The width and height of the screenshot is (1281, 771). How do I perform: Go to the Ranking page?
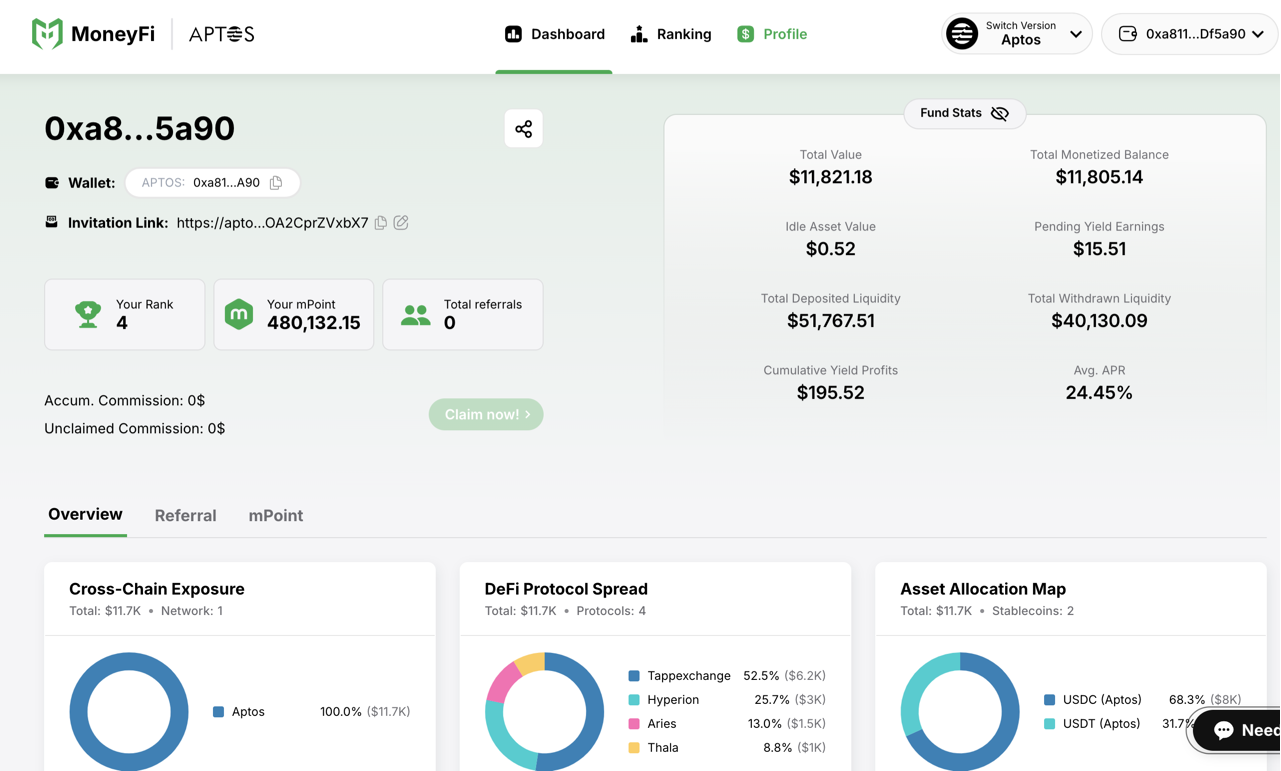tap(671, 34)
